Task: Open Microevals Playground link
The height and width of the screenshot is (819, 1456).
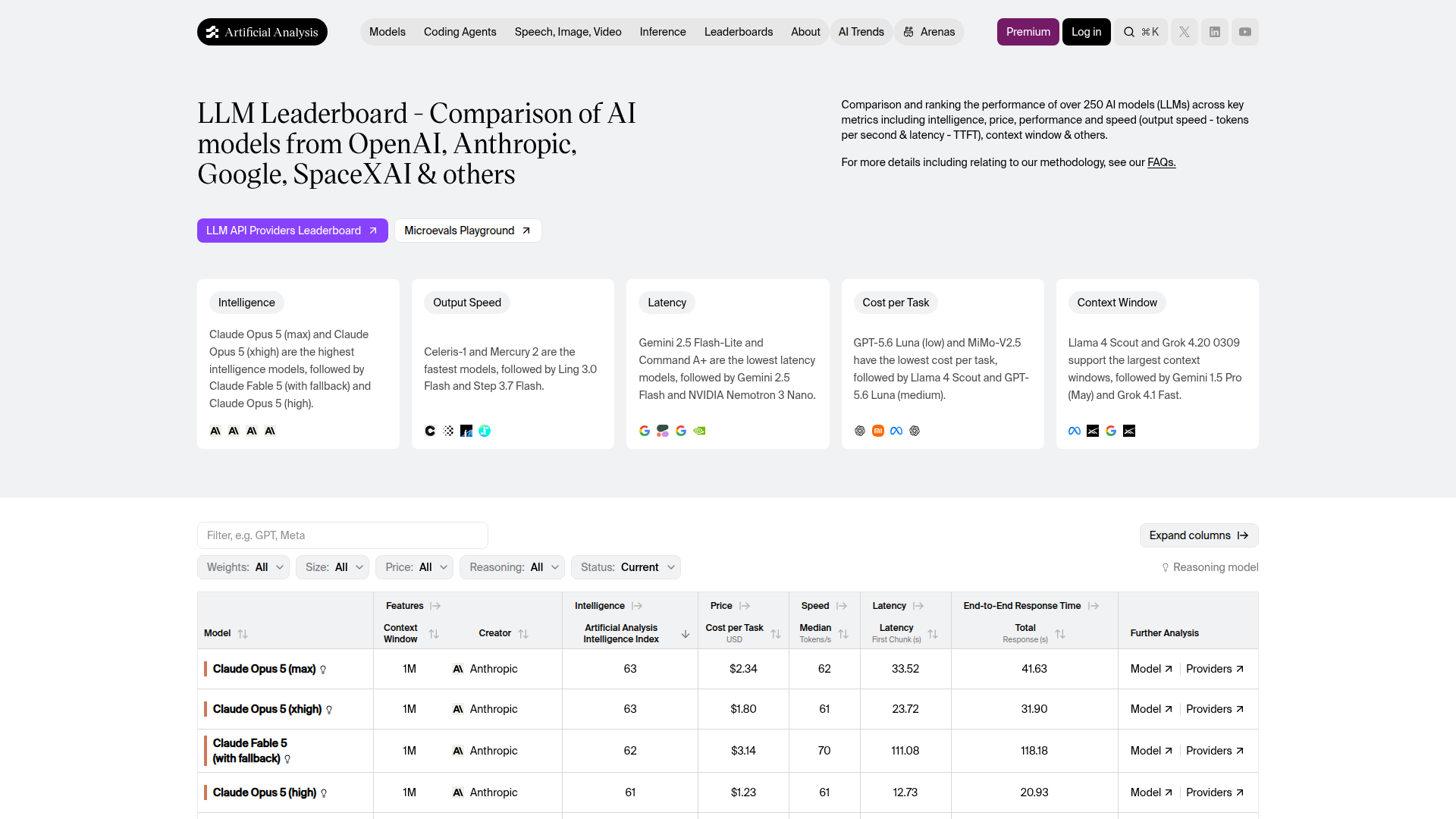Action: click(468, 231)
